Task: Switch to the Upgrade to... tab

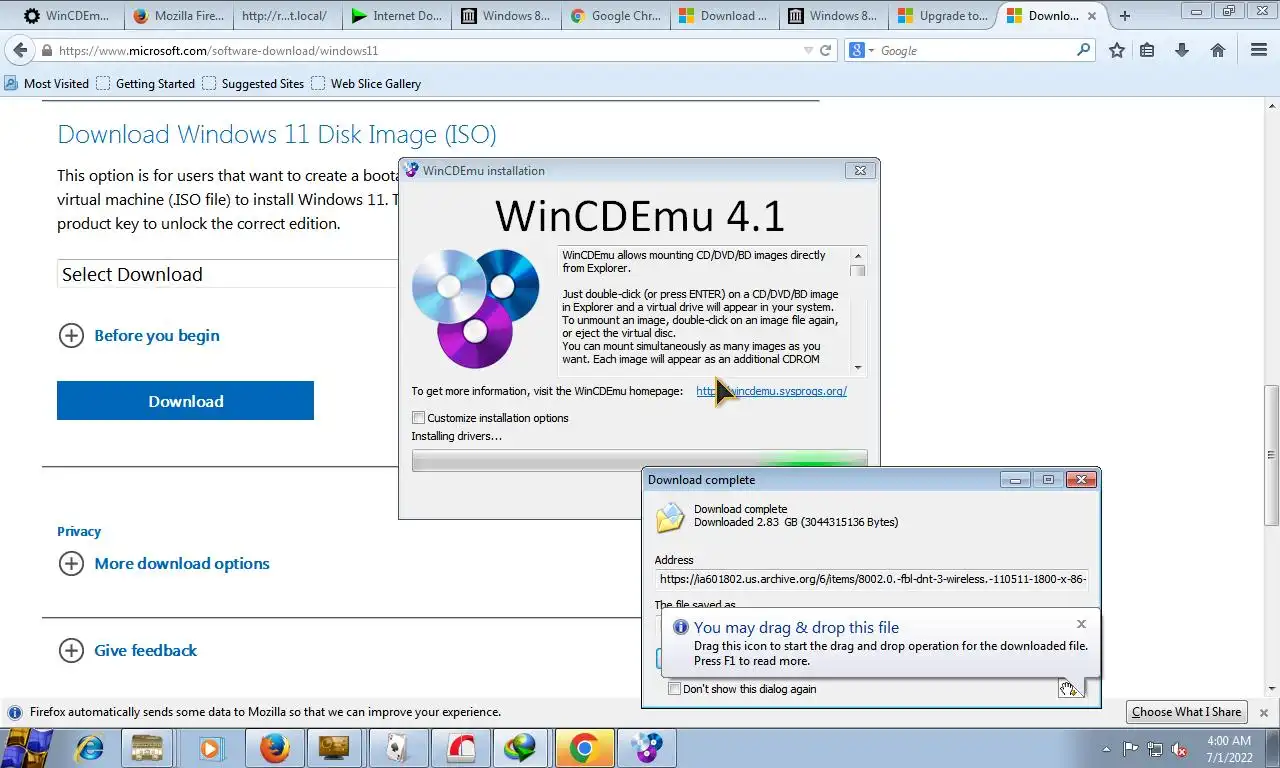Action: click(x=940, y=15)
